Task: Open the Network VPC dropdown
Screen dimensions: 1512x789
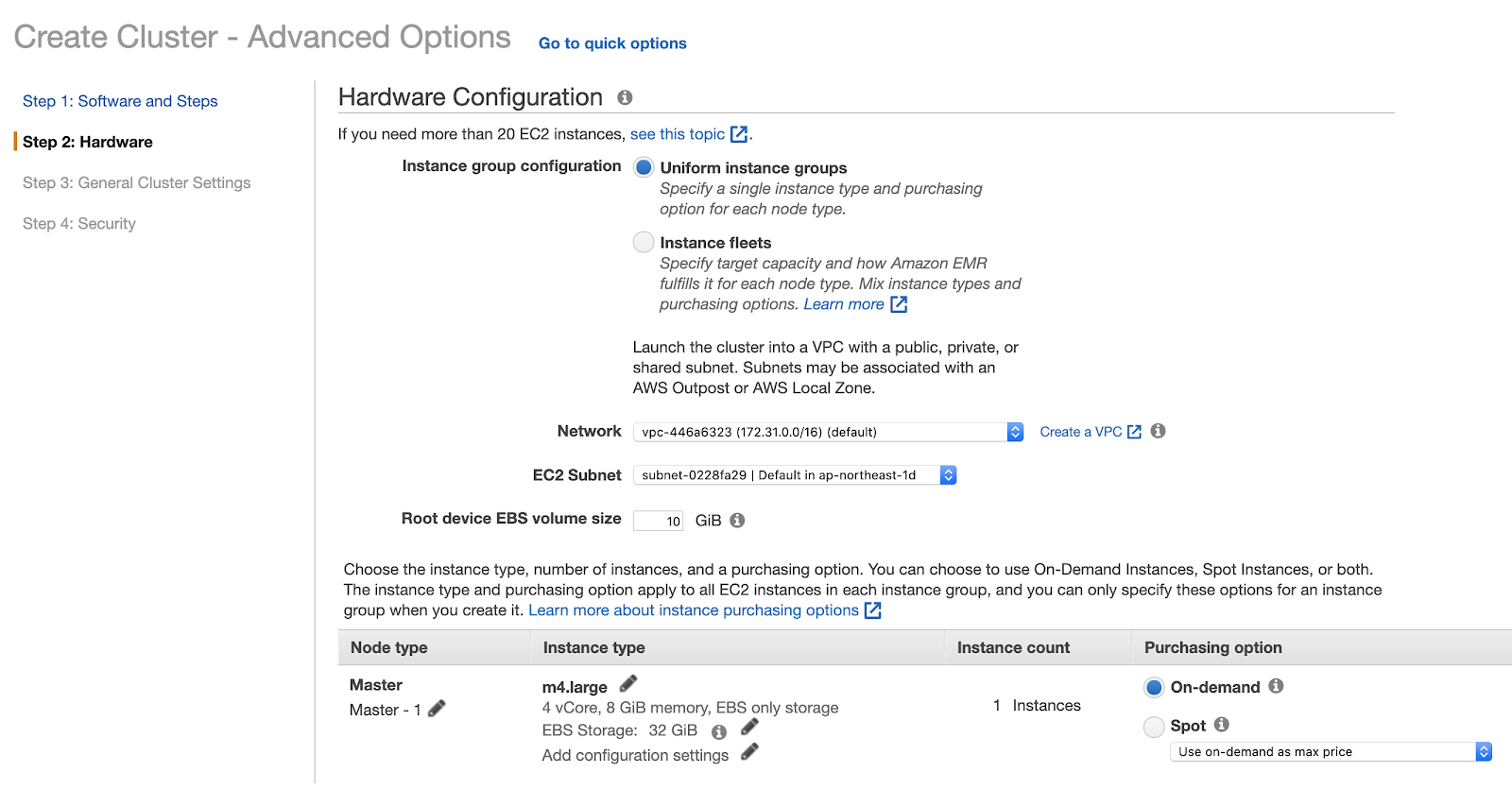Action: point(828,432)
